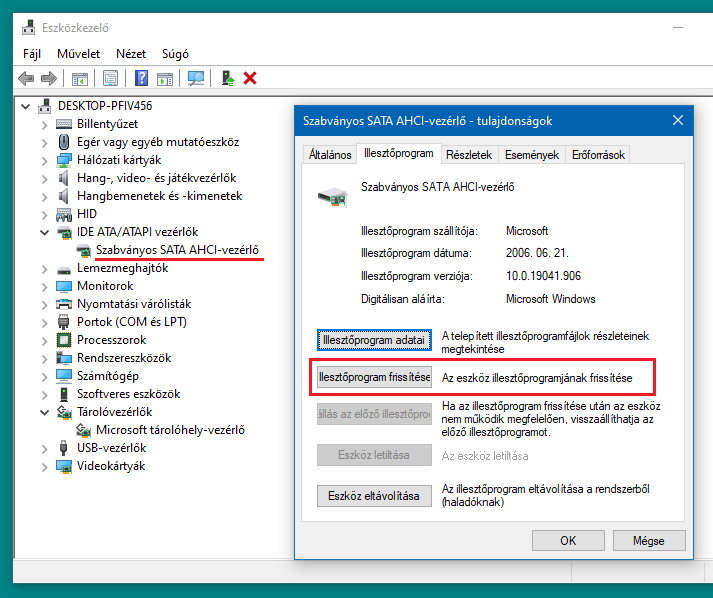Expand the Billentyűzet category
Viewport: 713px width, 598px height.
tap(44, 125)
